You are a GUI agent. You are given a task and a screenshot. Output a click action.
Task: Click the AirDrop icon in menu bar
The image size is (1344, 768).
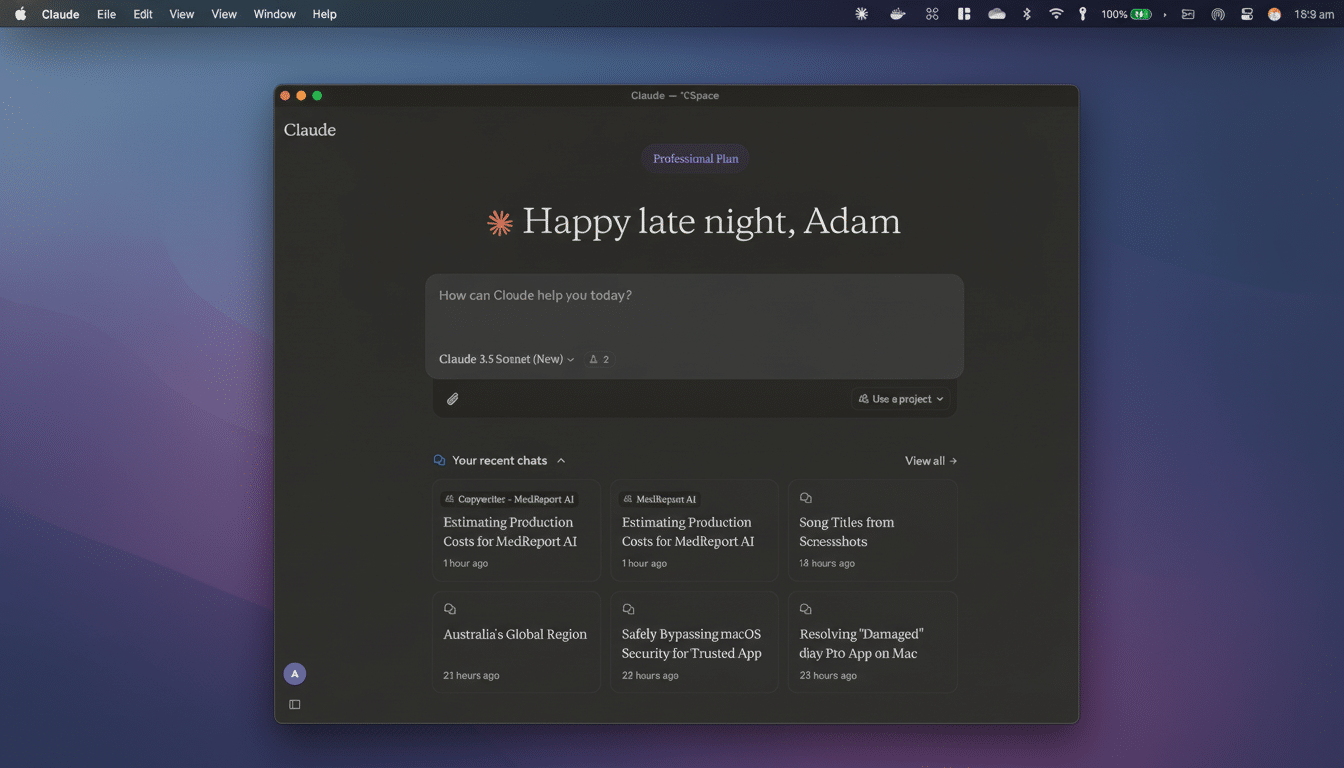click(x=1218, y=14)
